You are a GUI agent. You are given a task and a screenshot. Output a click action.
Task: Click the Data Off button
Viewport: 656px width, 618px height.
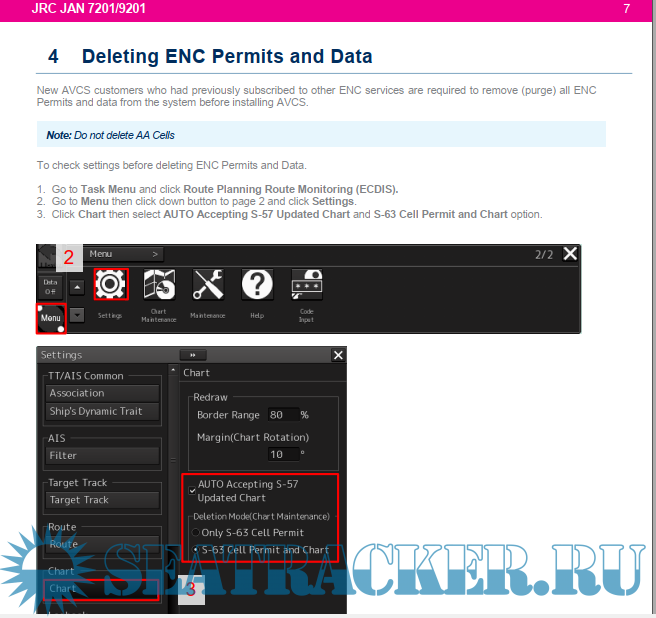51,286
